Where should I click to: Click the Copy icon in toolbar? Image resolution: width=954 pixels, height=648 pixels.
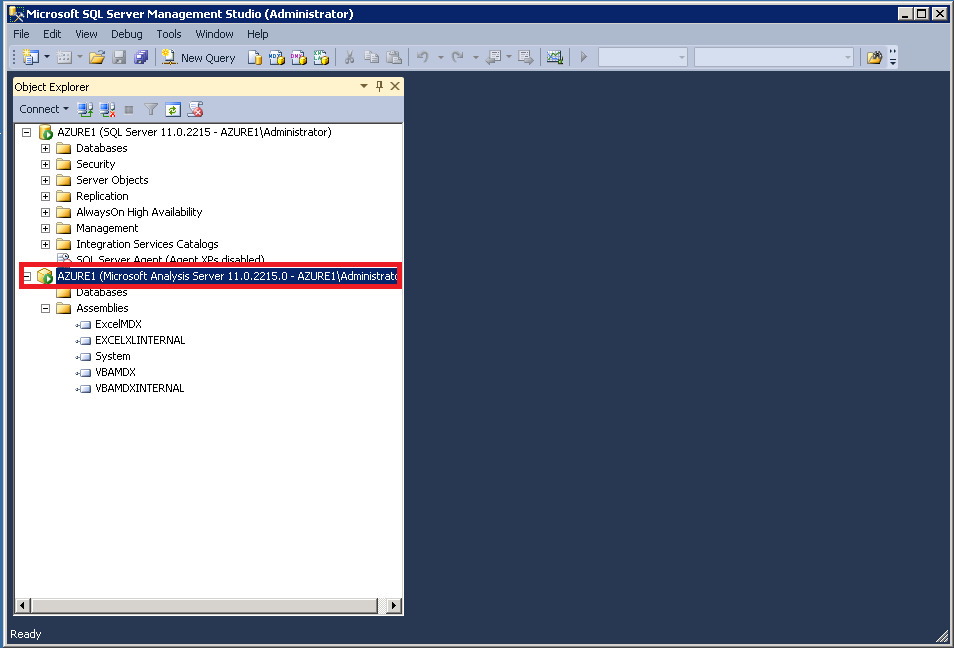[x=371, y=58]
